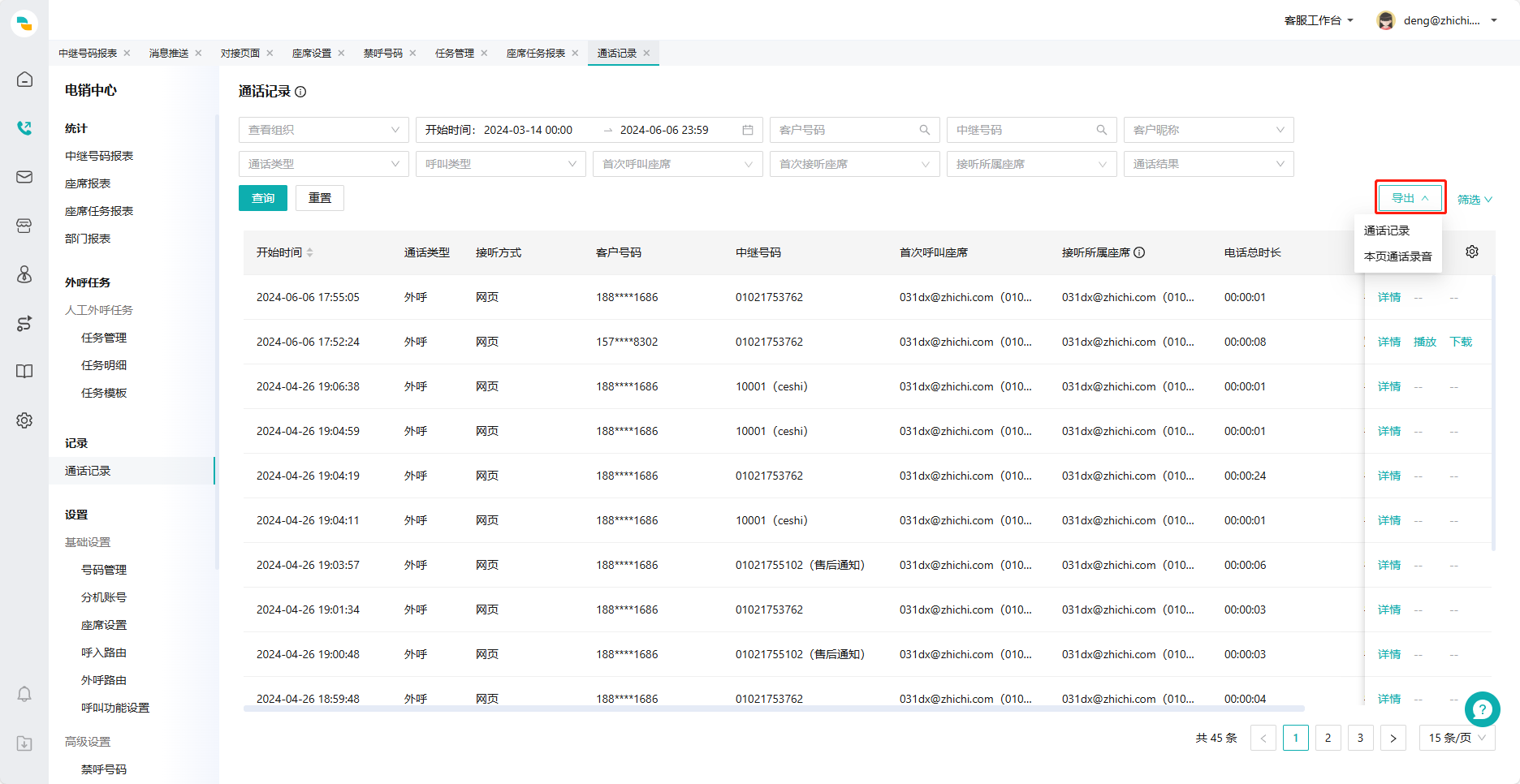Open the 首次呼叫座席 dropdown
Screen dimensions: 1520x784
click(x=678, y=164)
